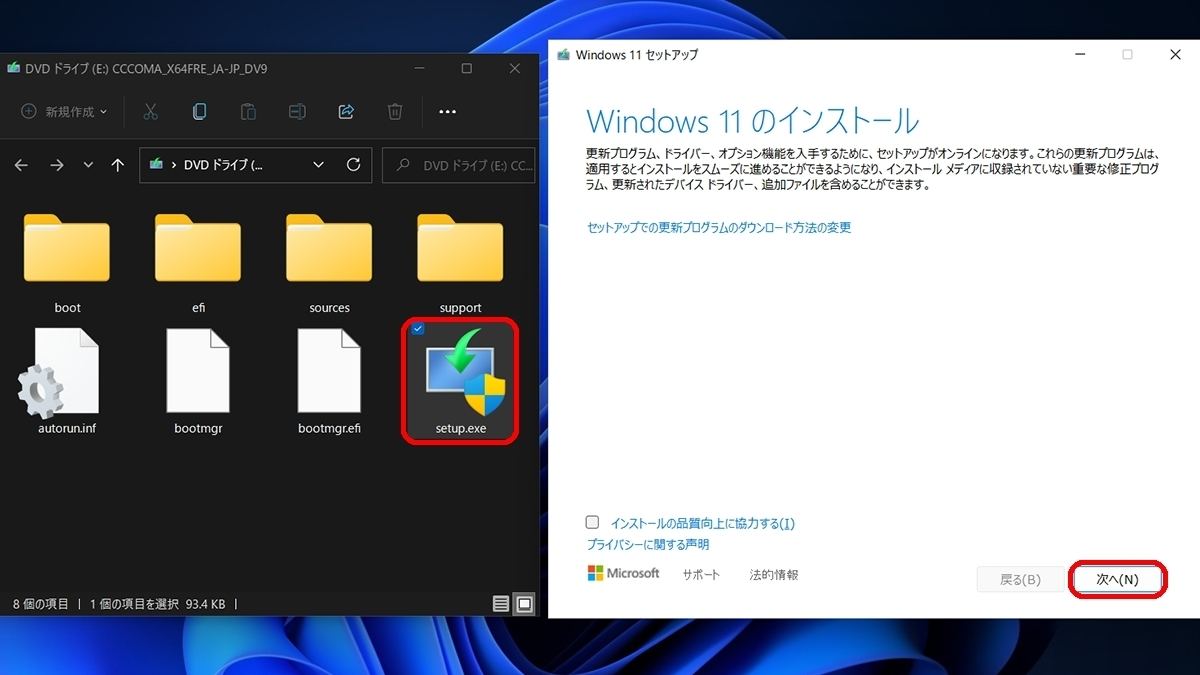This screenshot has height=675, width=1200.
Task: Open プライバシーに関する声明 link
Action: coord(648,545)
